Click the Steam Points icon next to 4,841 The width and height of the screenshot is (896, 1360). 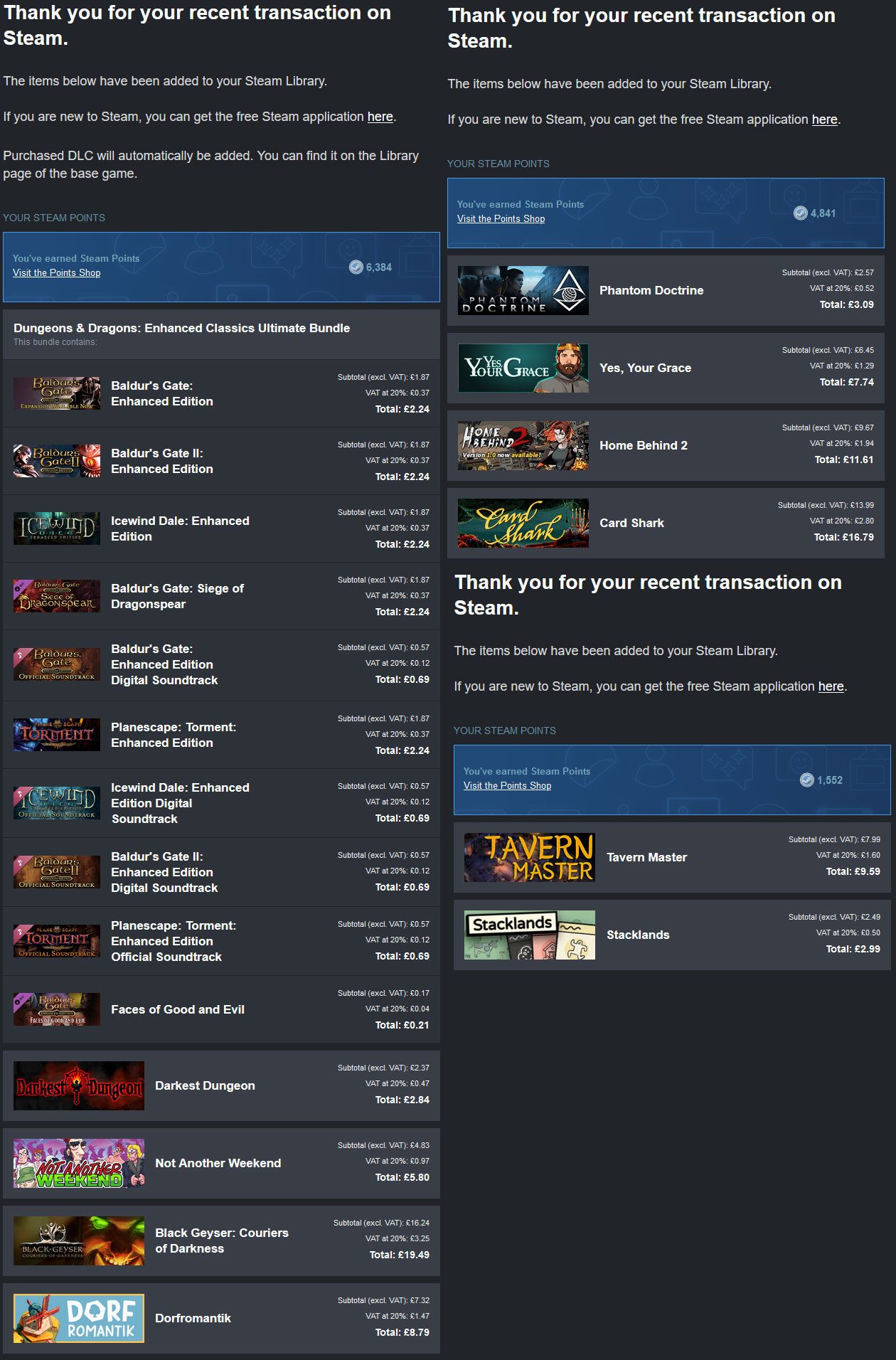[801, 213]
